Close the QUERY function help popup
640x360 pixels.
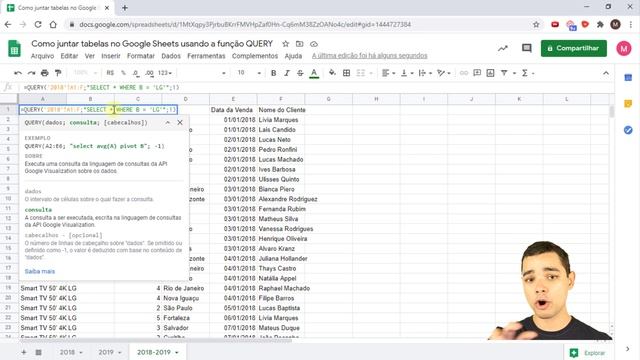tap(180, 122)
